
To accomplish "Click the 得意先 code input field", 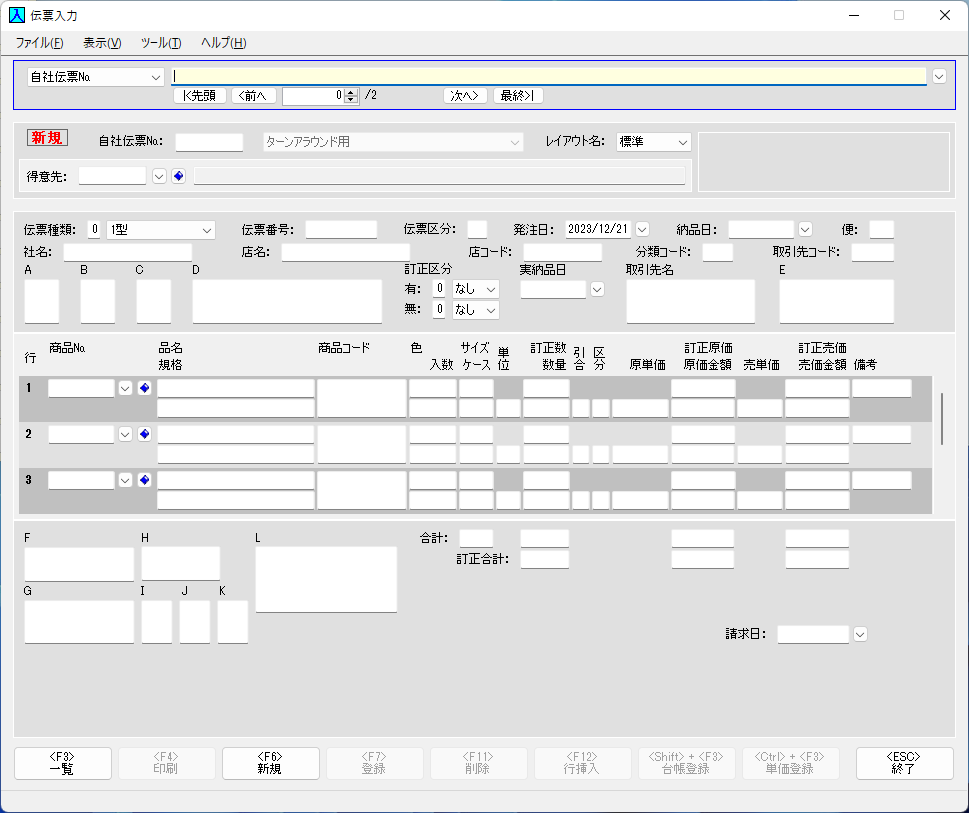I will (112, 175).
